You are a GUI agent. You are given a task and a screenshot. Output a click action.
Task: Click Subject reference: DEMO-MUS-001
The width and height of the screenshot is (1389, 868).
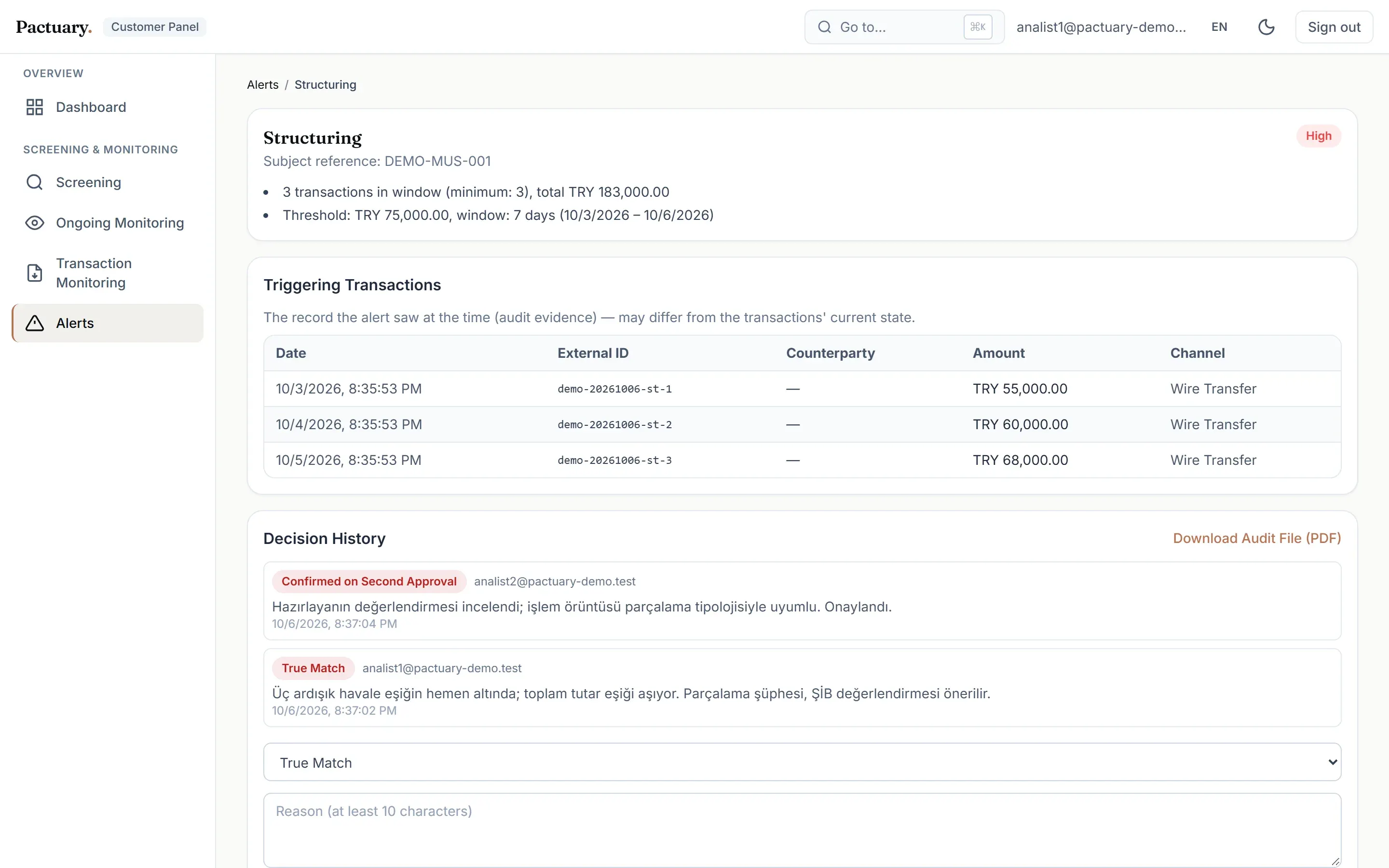click(377, 162)
